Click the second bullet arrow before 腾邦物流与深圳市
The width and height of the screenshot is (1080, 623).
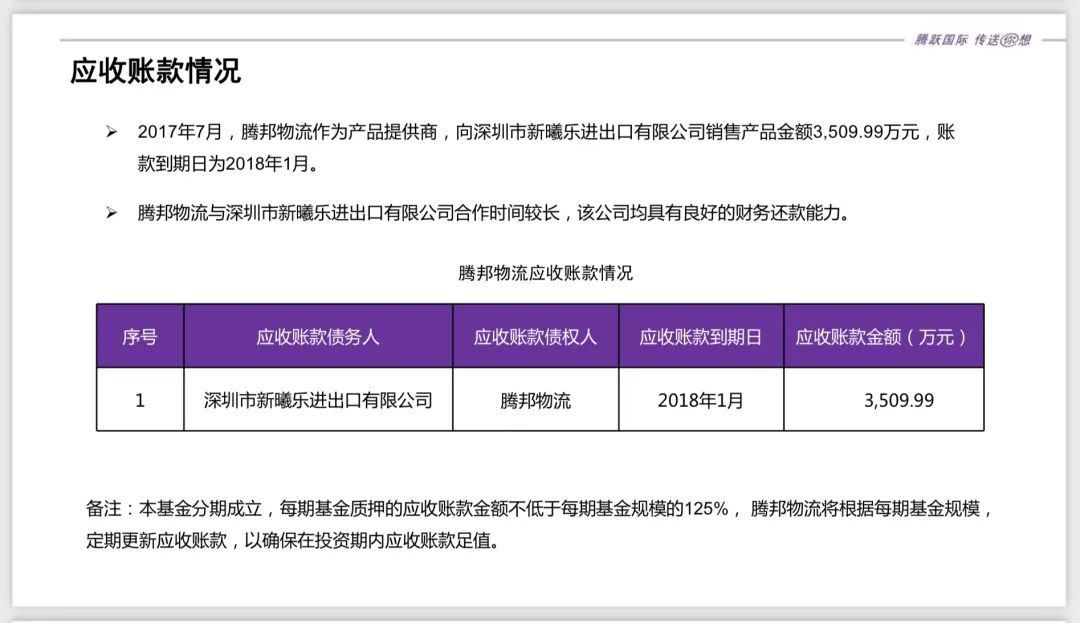pos(111,213)
